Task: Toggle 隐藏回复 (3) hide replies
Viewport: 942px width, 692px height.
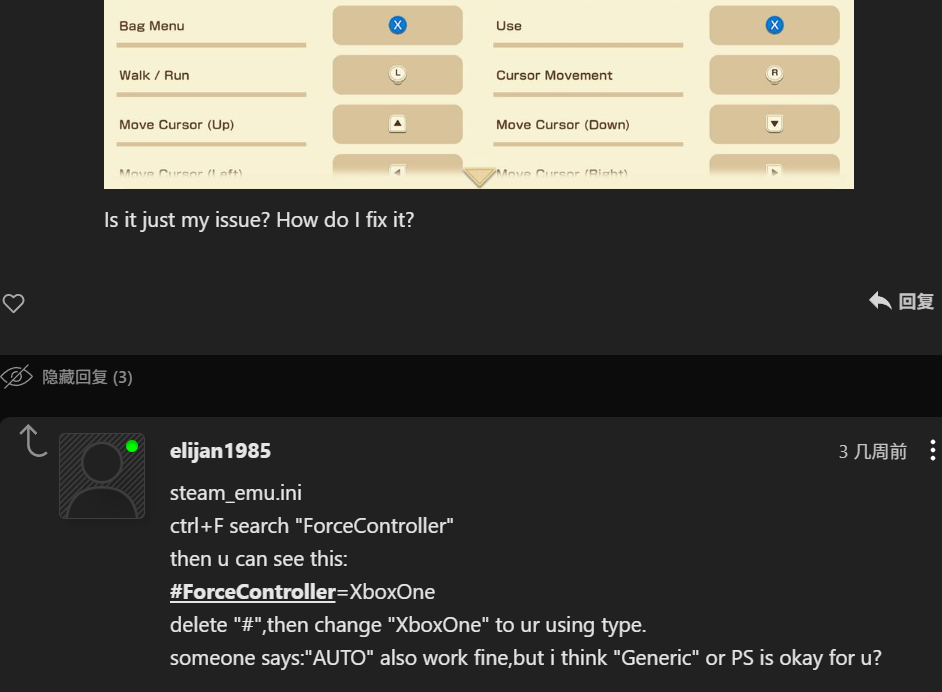Action: tap(67, 377)
